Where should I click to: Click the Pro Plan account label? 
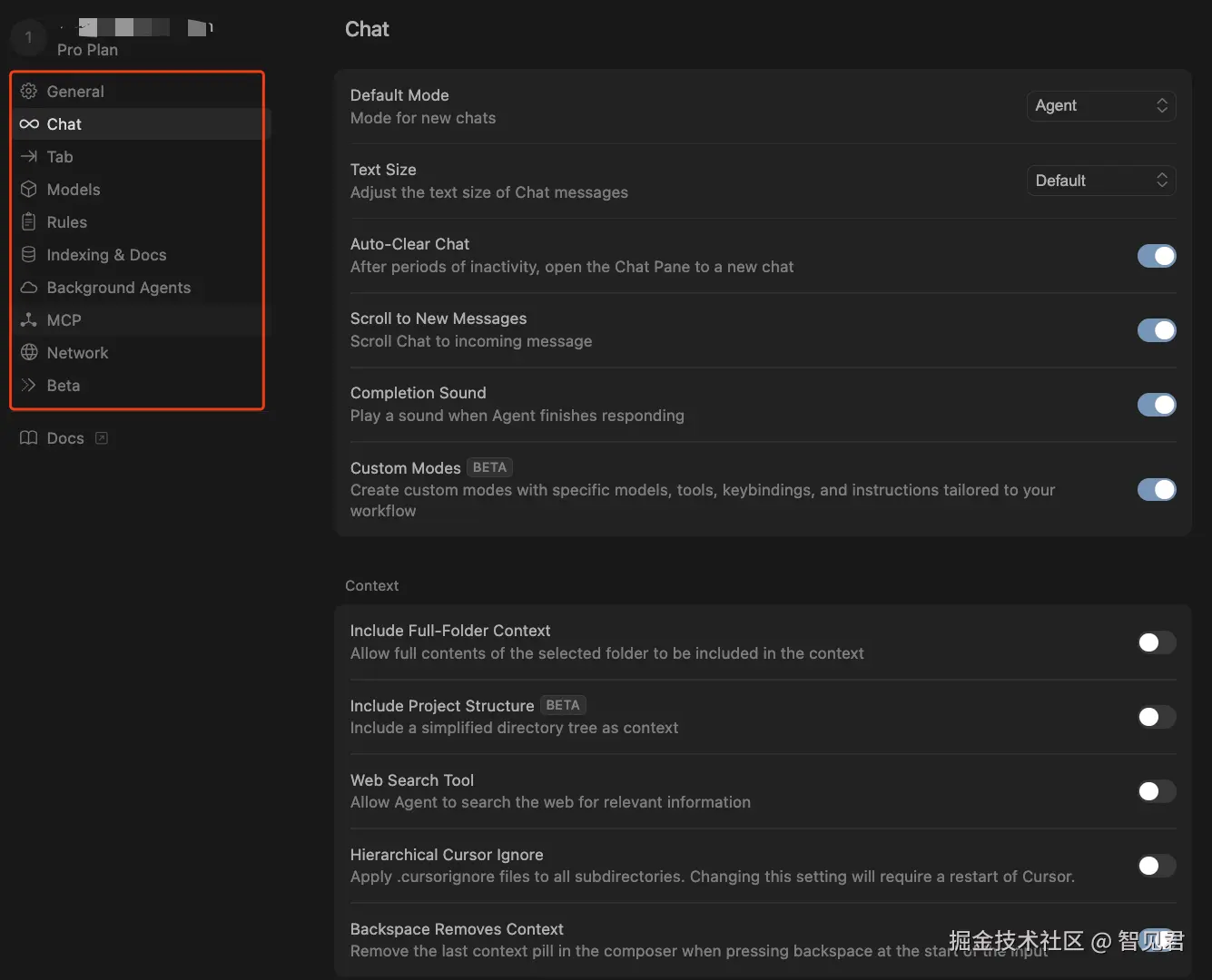click(87, 50)
